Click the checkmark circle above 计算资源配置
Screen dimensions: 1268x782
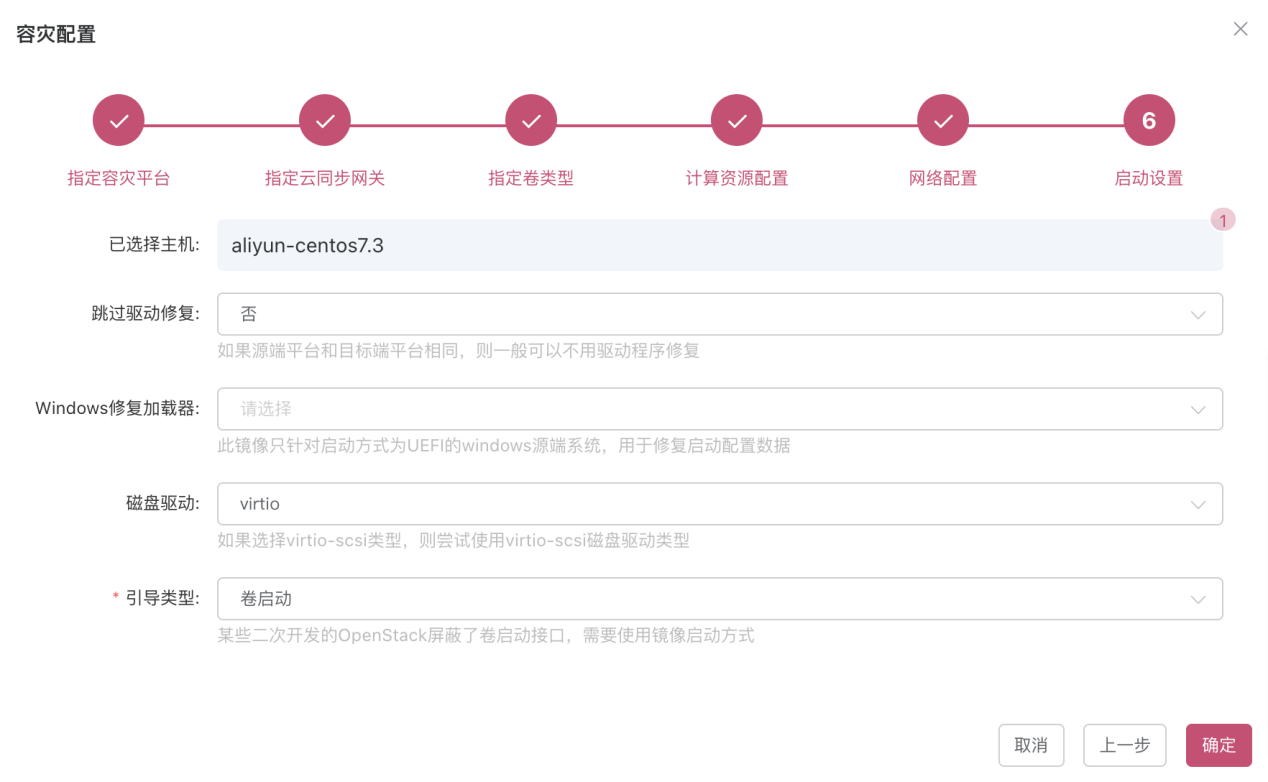coord(736,119)
